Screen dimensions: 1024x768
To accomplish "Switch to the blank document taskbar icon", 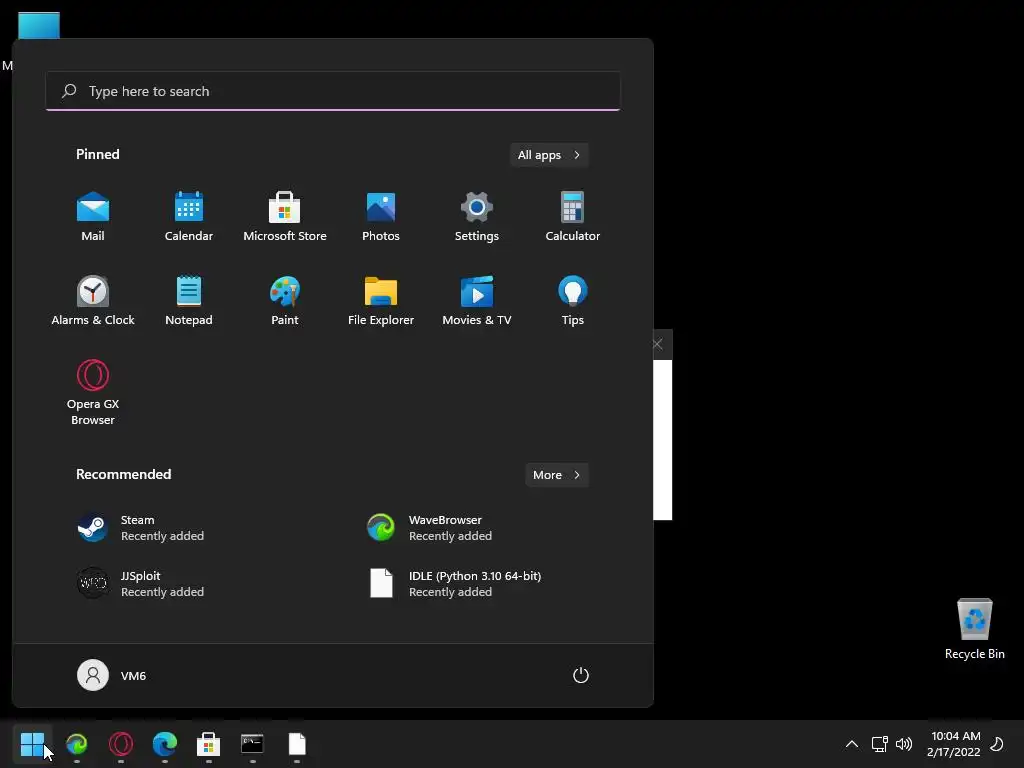I will tap(296, 744).
